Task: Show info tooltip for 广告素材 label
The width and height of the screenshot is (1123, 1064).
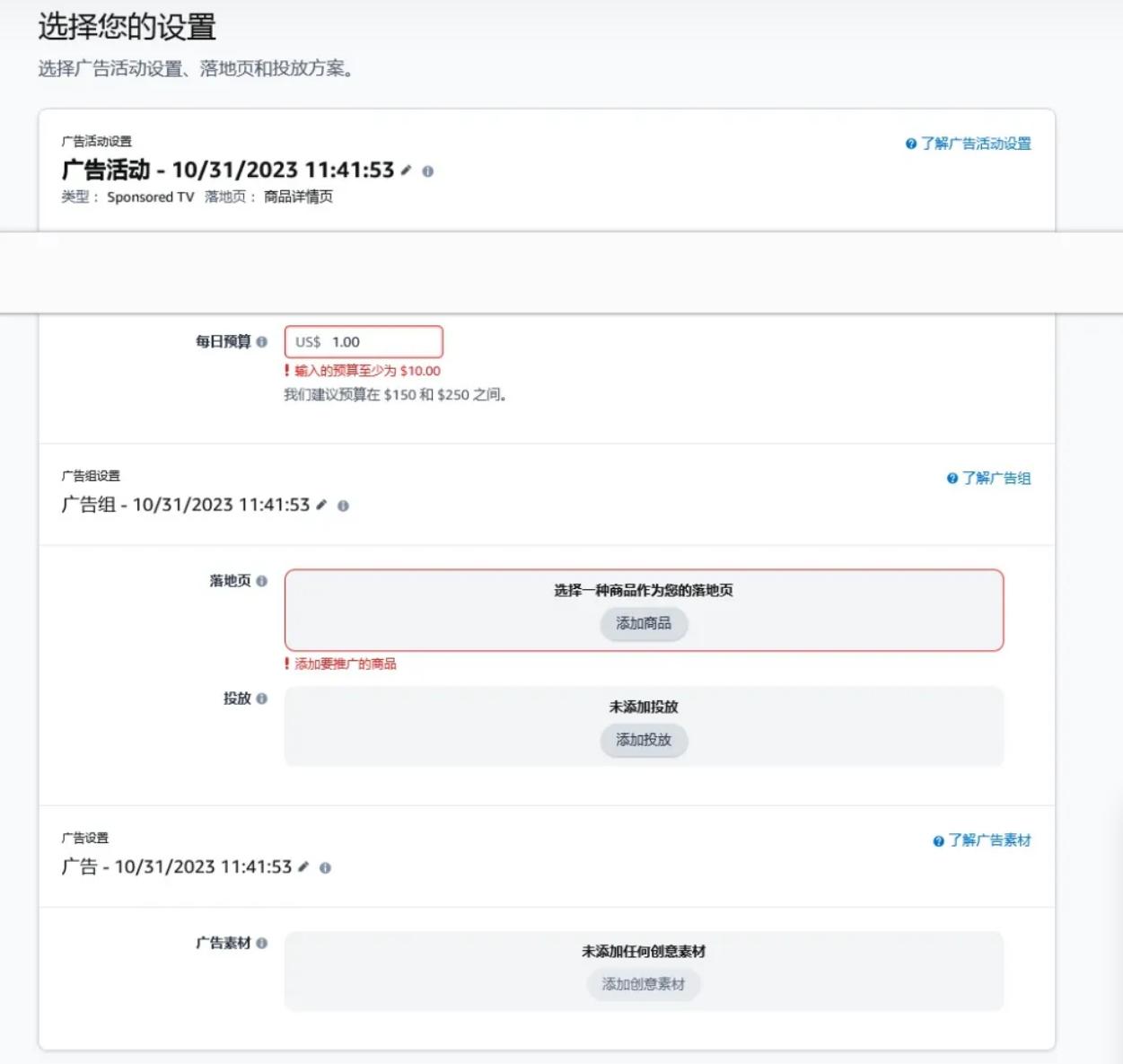Action: (262, 943)
